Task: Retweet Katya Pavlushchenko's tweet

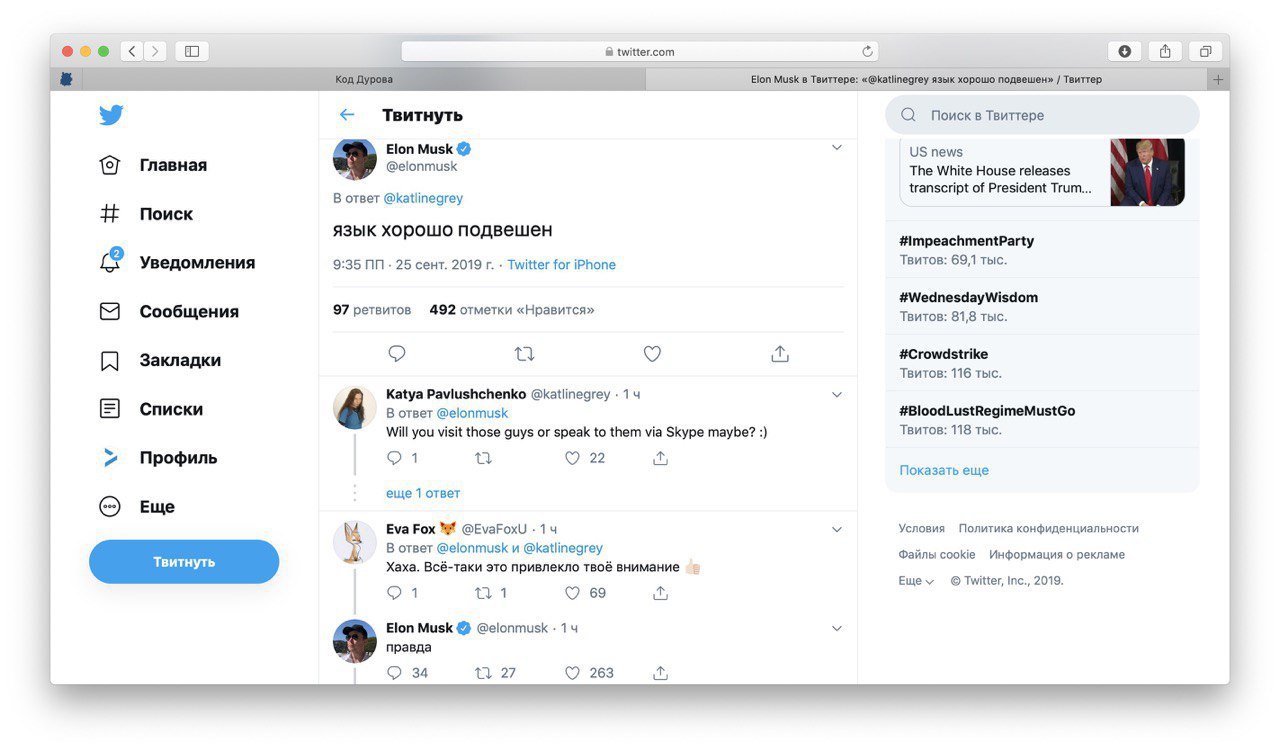Action: [483, 458]
